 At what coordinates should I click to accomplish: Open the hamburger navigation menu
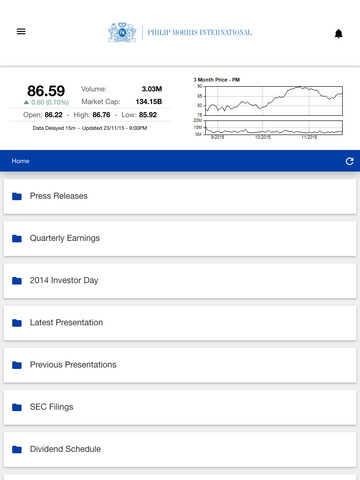[x=21, y=31]
